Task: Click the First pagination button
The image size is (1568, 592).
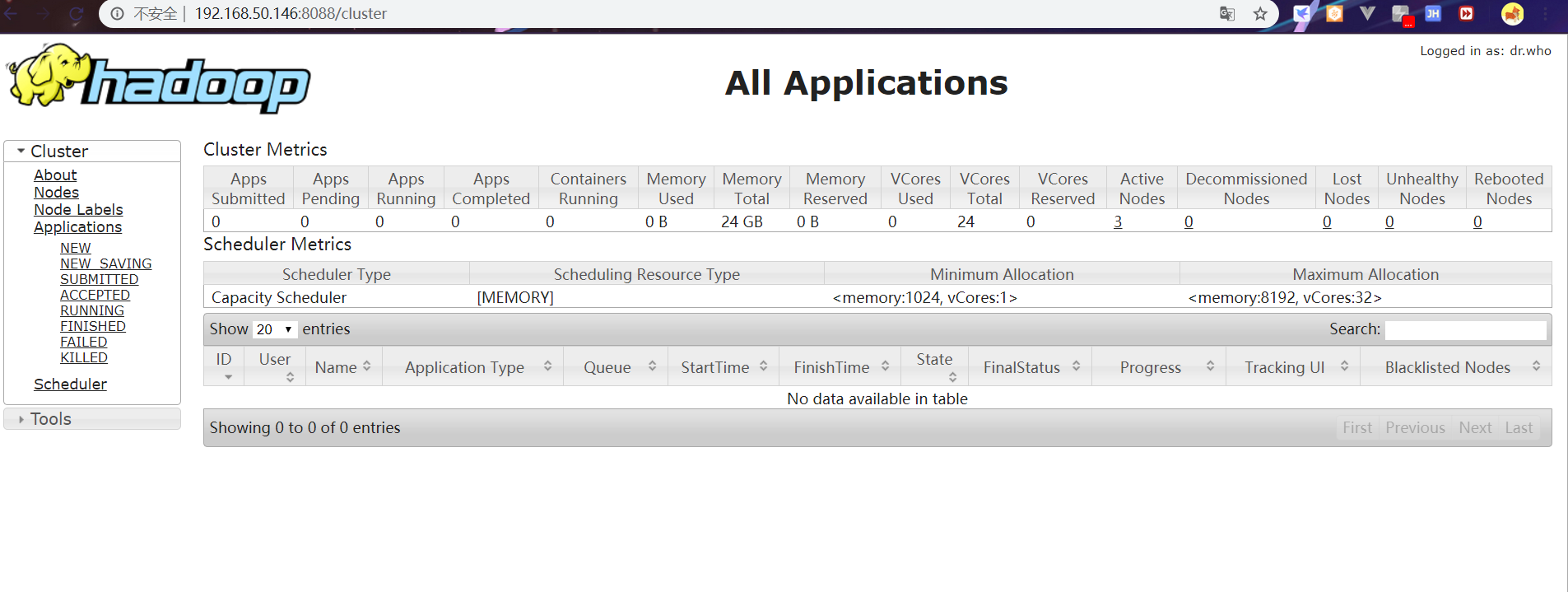Action: click(1357, 427)
